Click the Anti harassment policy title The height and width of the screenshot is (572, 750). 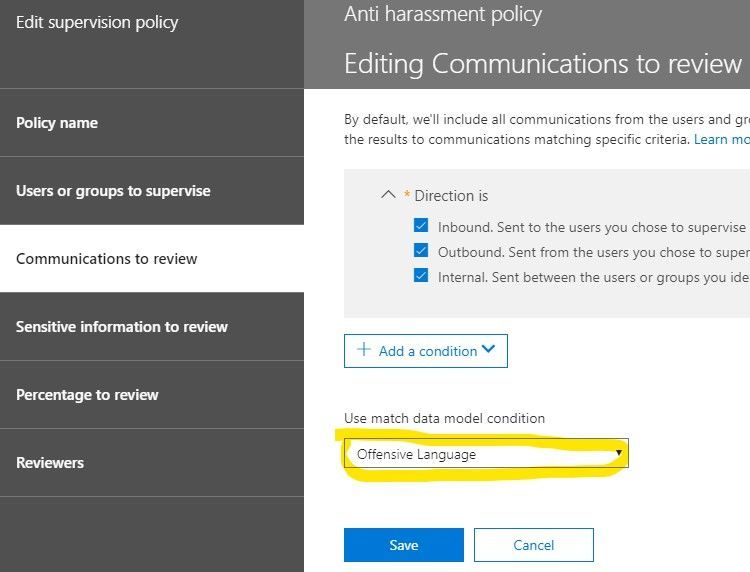[443, 14]
